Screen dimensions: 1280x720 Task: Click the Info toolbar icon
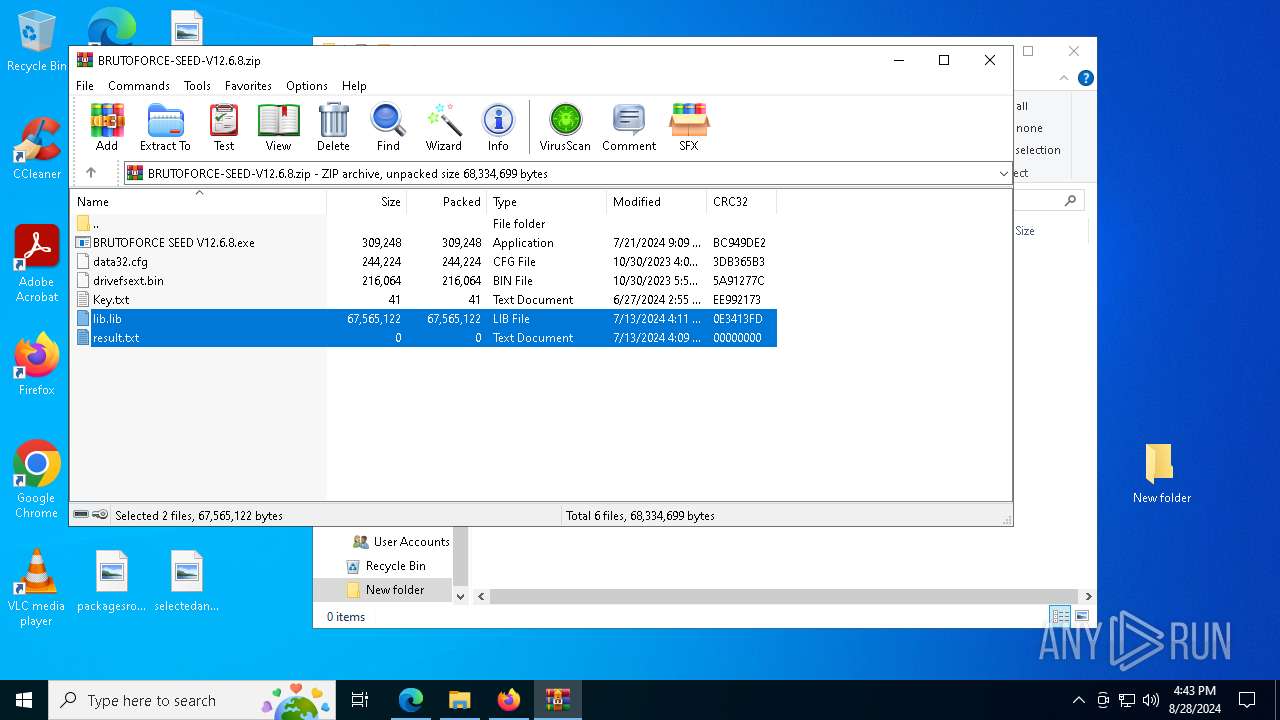pyautogui.click(x=498, y=127)
